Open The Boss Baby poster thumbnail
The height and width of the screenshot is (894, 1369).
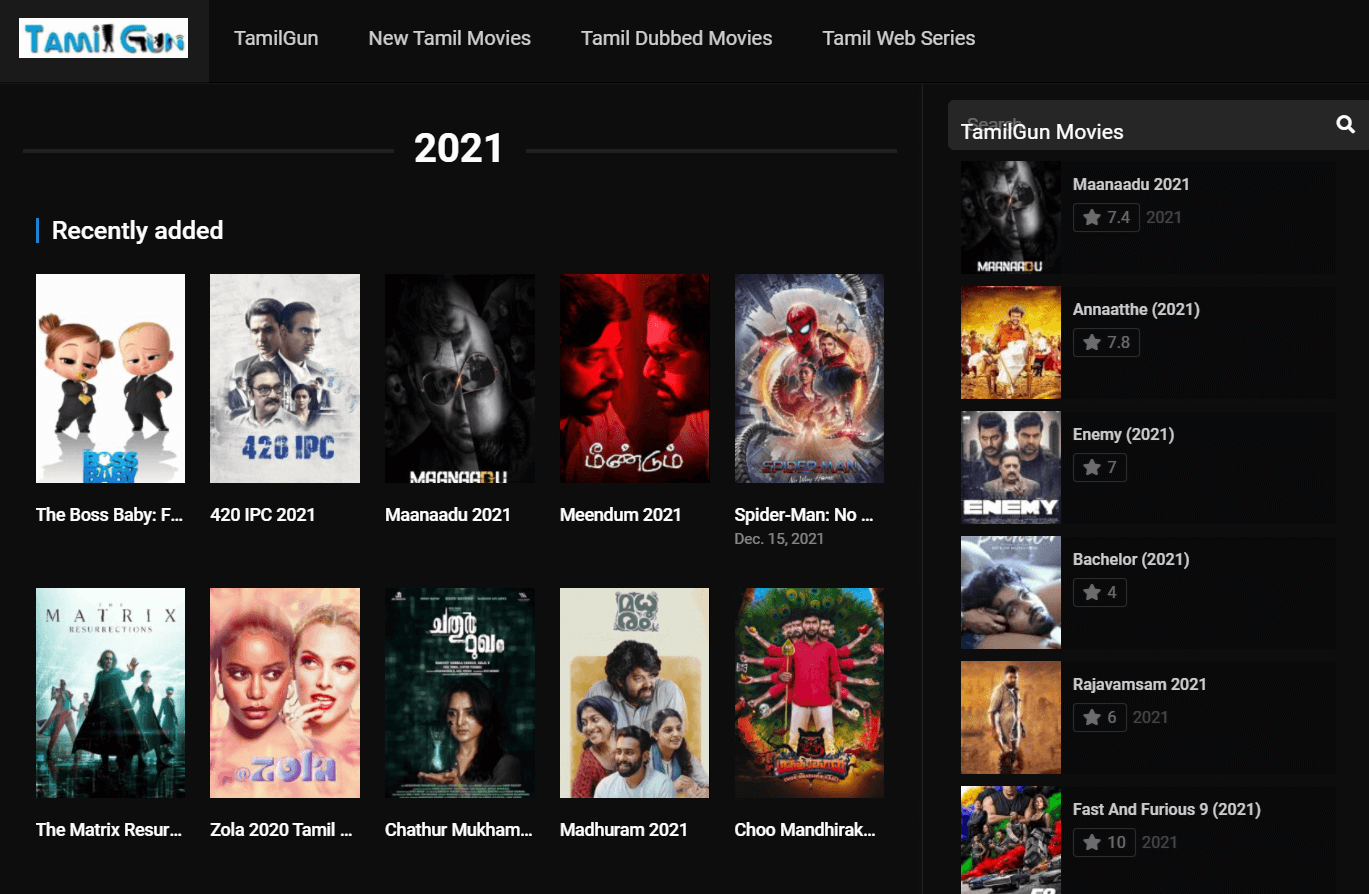[110, 379]
